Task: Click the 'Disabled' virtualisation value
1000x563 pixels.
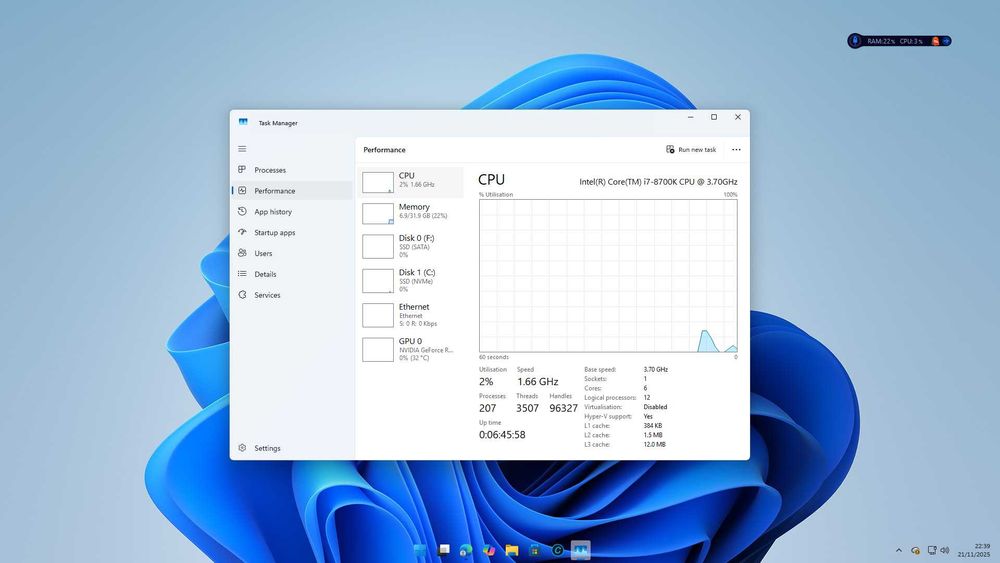Action: (655, 407)
